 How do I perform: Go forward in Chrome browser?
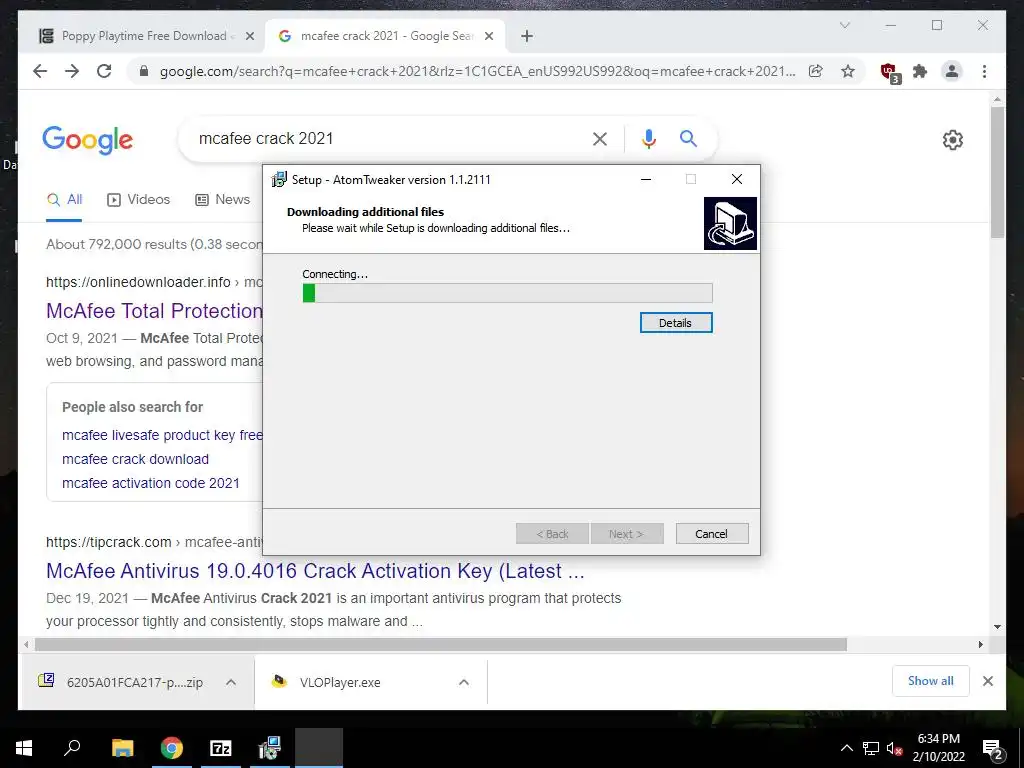click(72, 71)
